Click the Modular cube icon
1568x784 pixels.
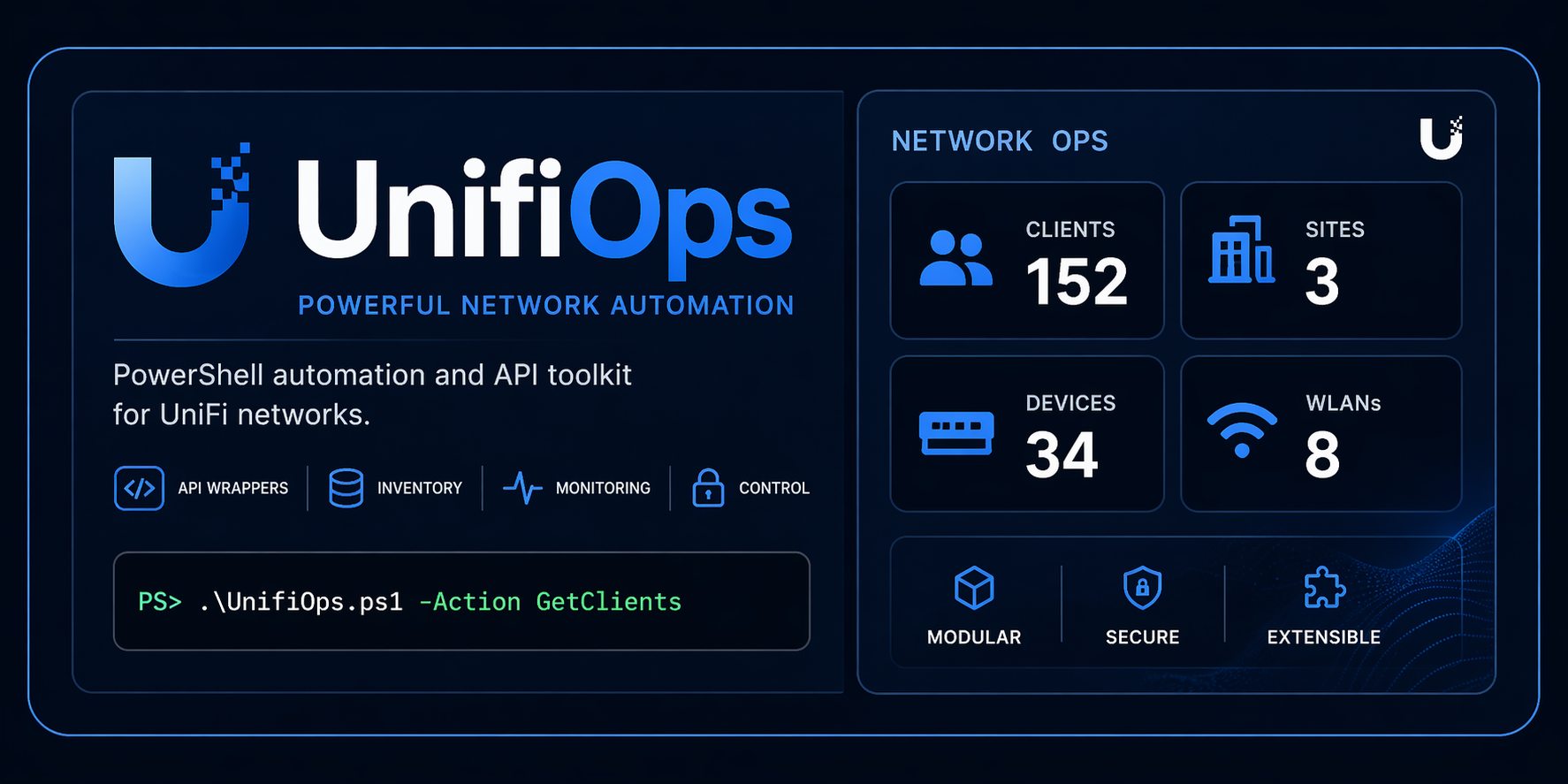[974, 588]
